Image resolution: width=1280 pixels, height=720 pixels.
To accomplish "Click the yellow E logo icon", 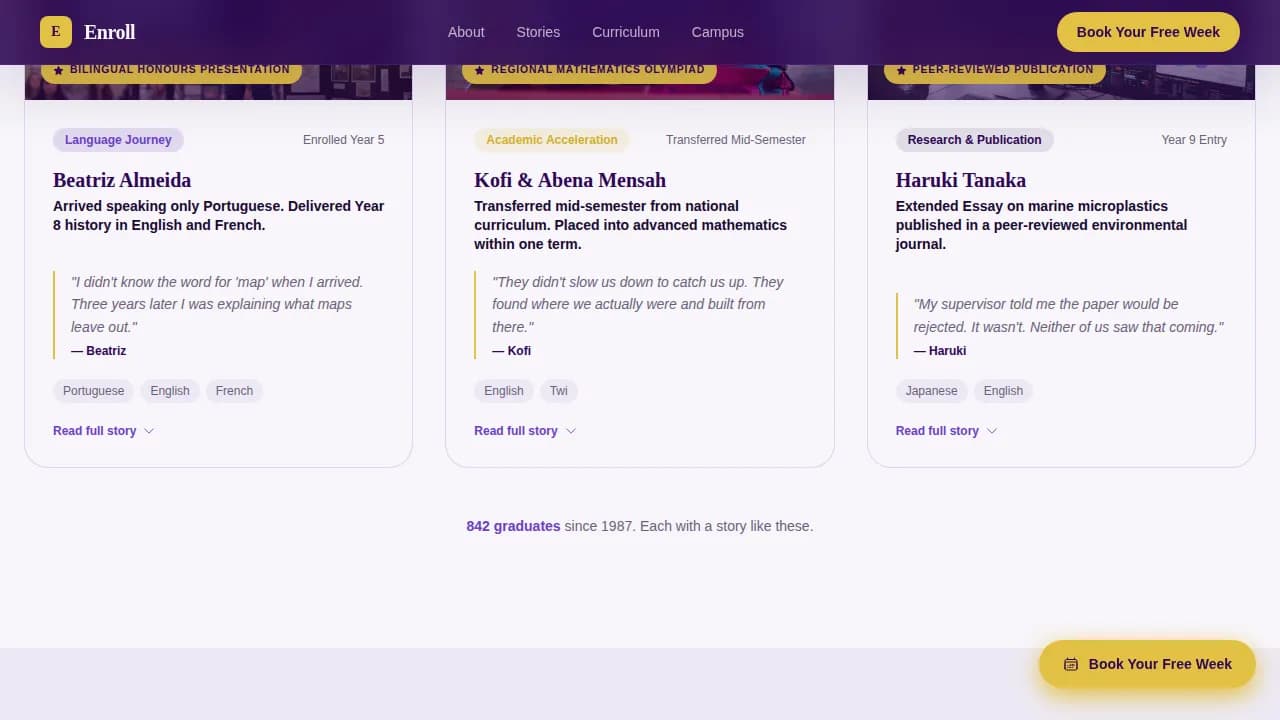I will (56, 32).
